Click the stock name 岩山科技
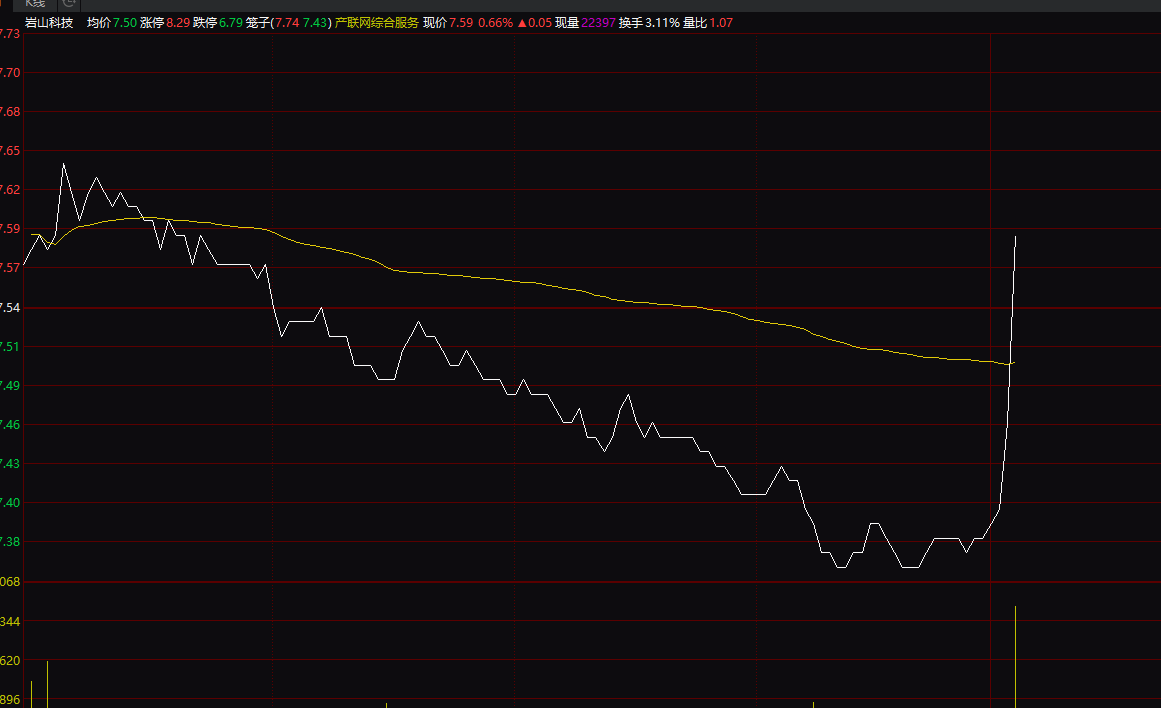Screen dimensions: 1161x708 (49, 23)
